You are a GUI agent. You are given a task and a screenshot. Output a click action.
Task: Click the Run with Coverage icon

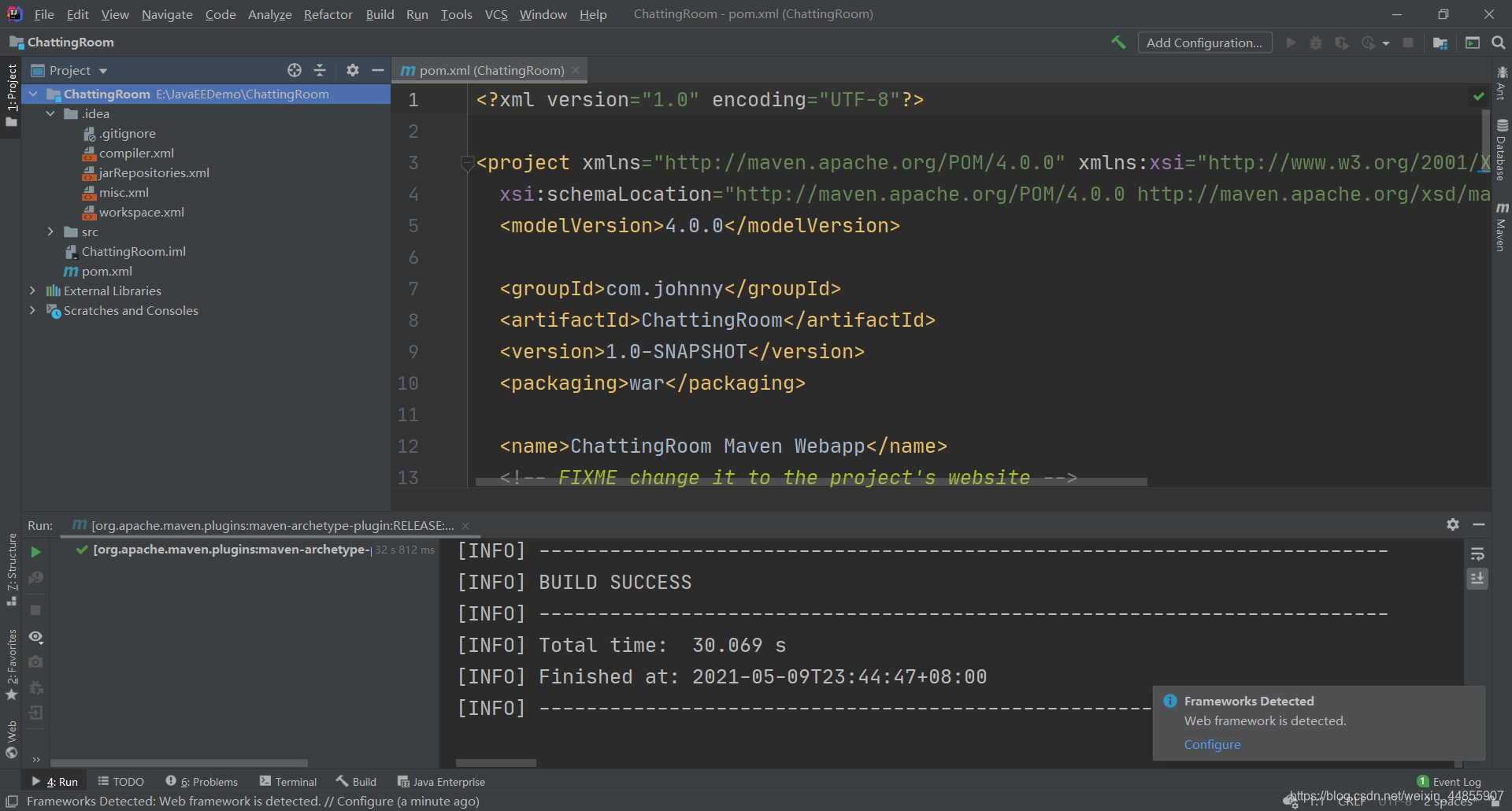pos(1342,43)
